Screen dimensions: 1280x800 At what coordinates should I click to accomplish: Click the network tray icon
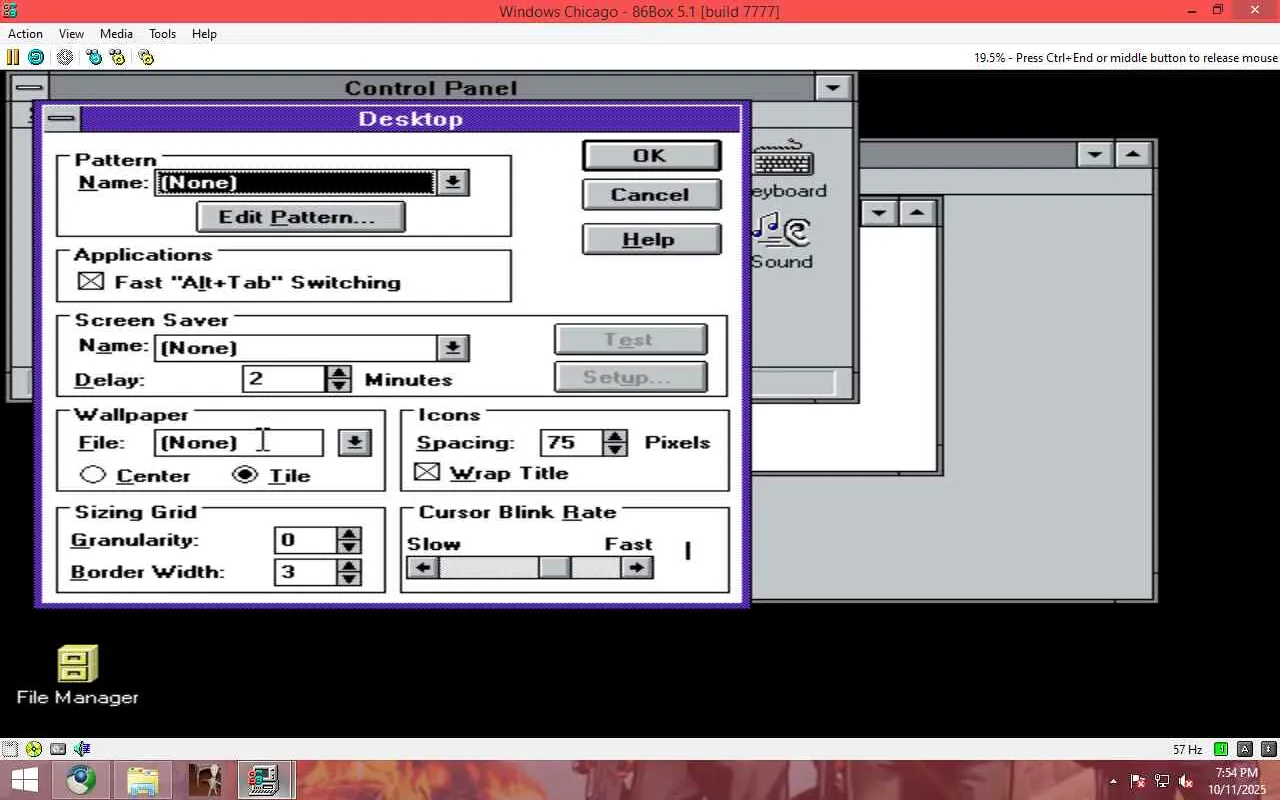click(x=1162, y=781)
